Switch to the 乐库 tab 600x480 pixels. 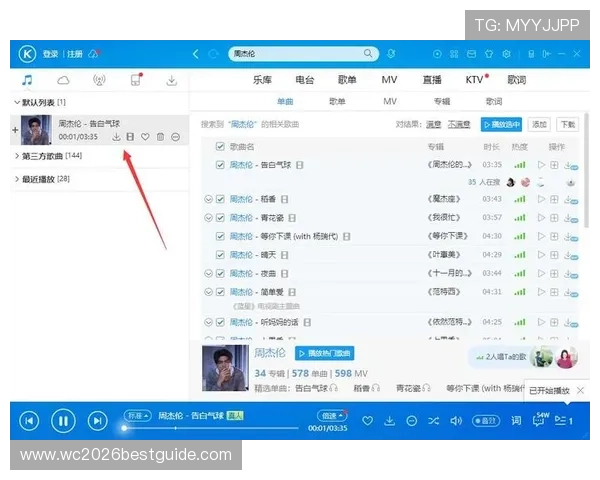(x=262, y=80)
